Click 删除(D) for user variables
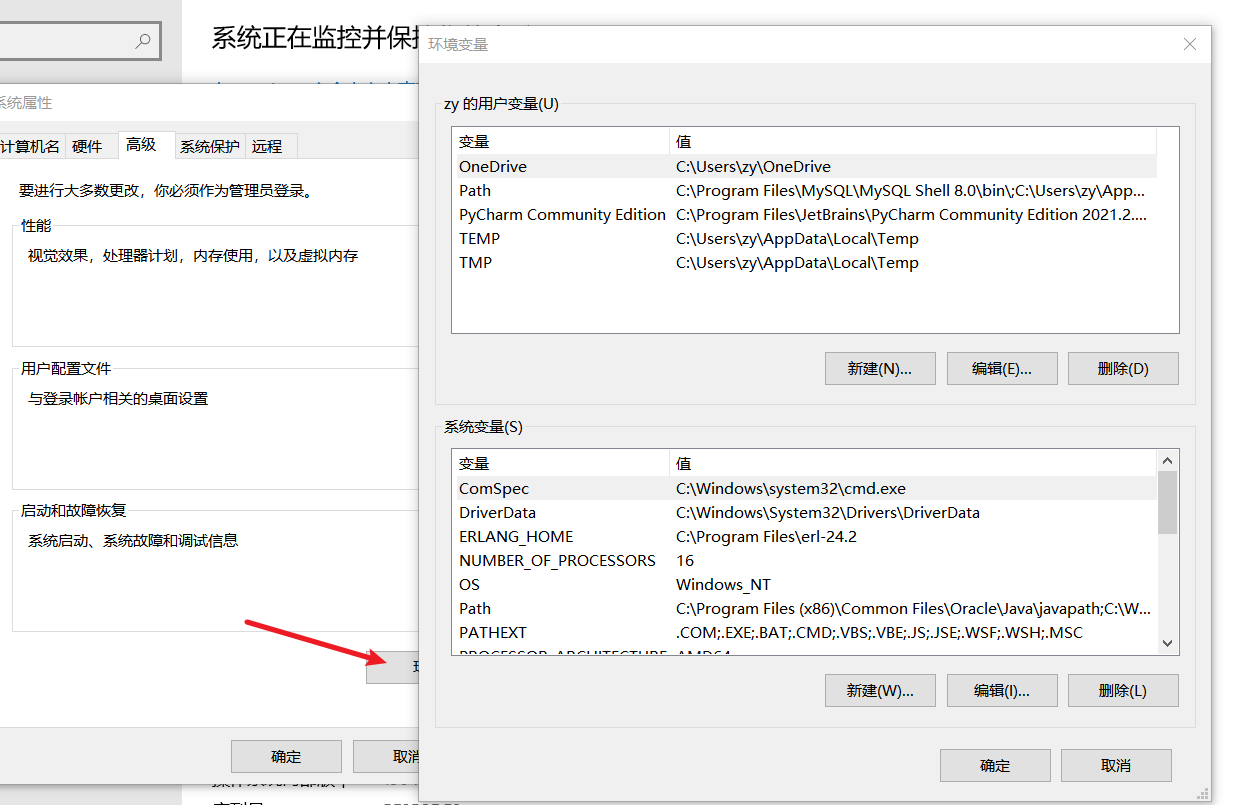The image size is (1240, 805). [x=1123, y=368]
